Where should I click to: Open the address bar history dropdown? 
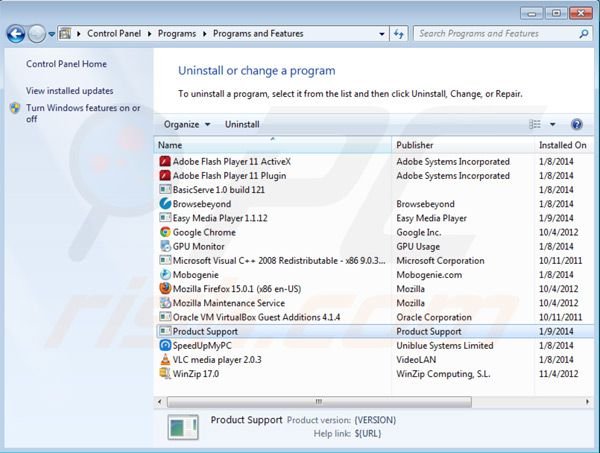tap(382, 34)
